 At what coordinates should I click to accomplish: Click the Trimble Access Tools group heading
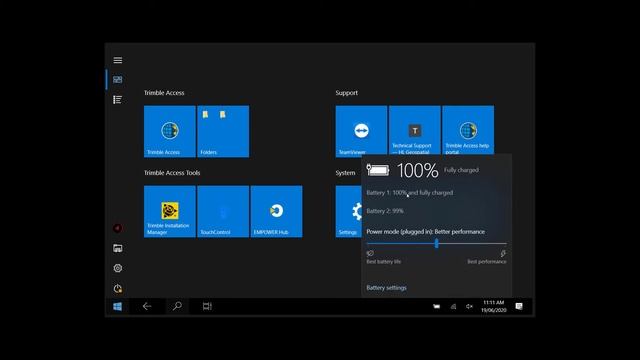[172, 173]
